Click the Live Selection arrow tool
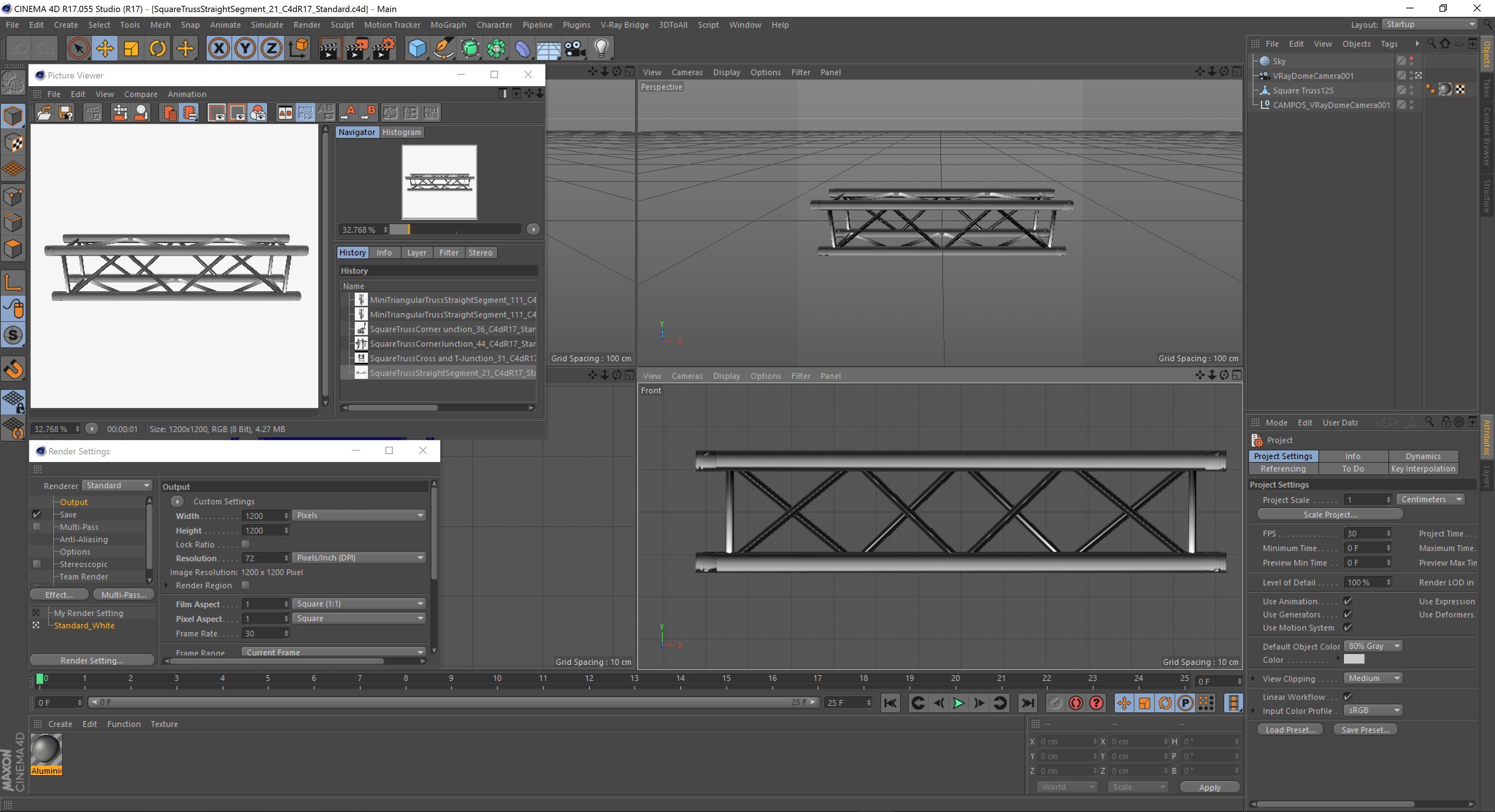Screen dimensions: 1495x812 (78, 49)
